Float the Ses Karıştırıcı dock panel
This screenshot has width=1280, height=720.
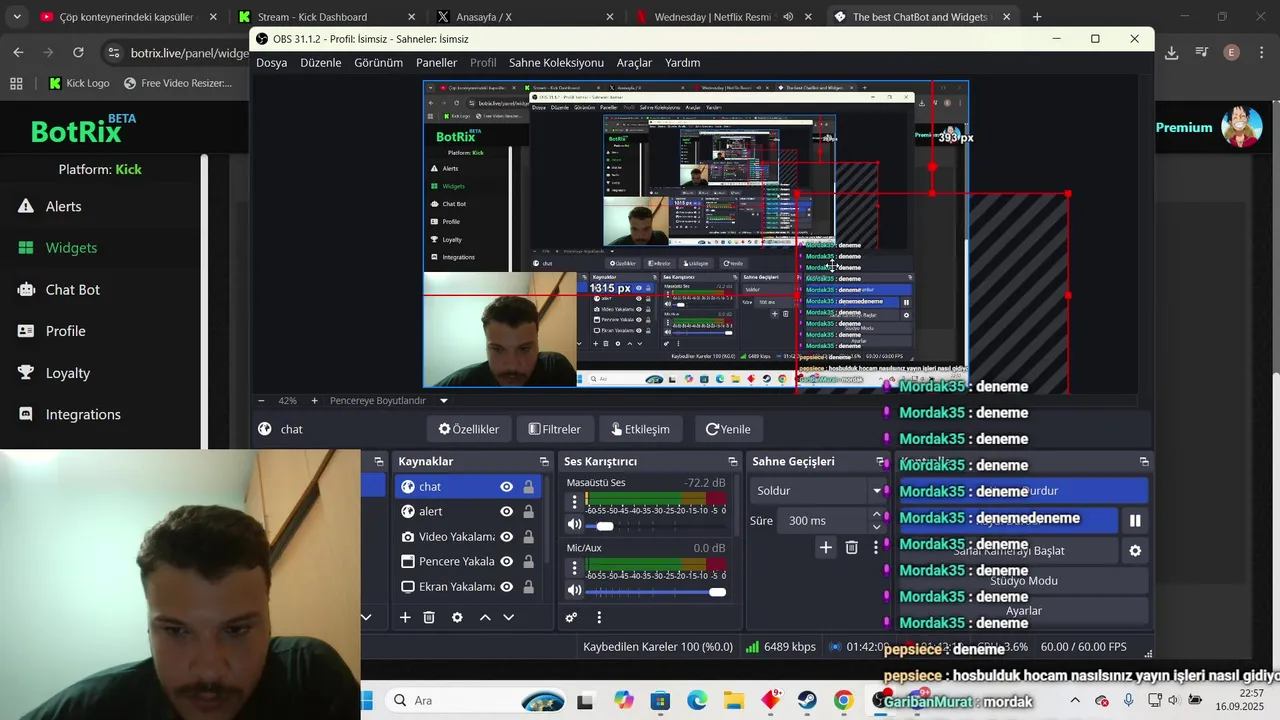point(733,461)
